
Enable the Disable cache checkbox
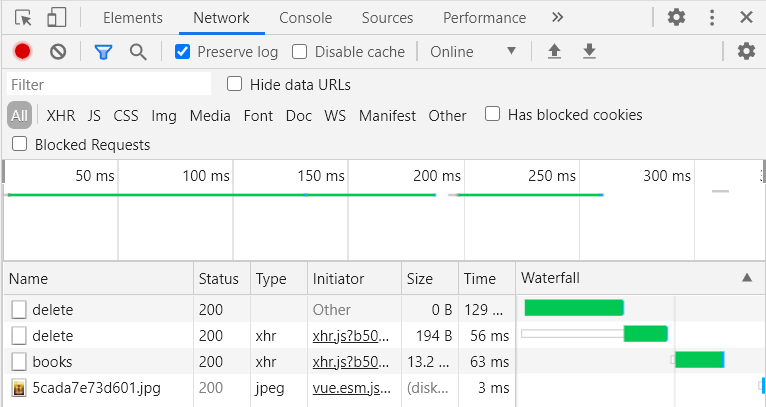coord(300,51)
